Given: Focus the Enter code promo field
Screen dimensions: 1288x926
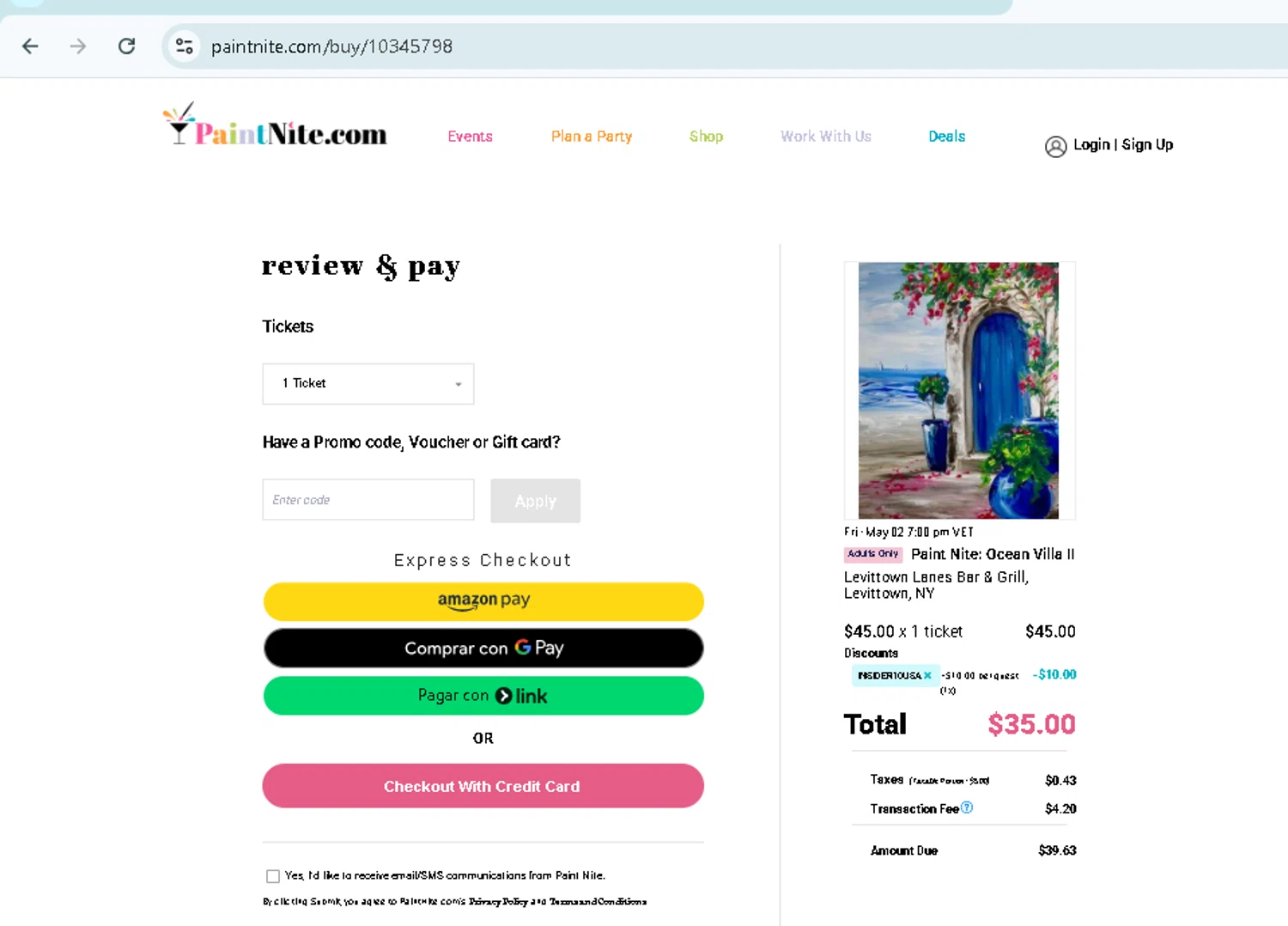Looking at the screenshot, I should tap(368, 500).
